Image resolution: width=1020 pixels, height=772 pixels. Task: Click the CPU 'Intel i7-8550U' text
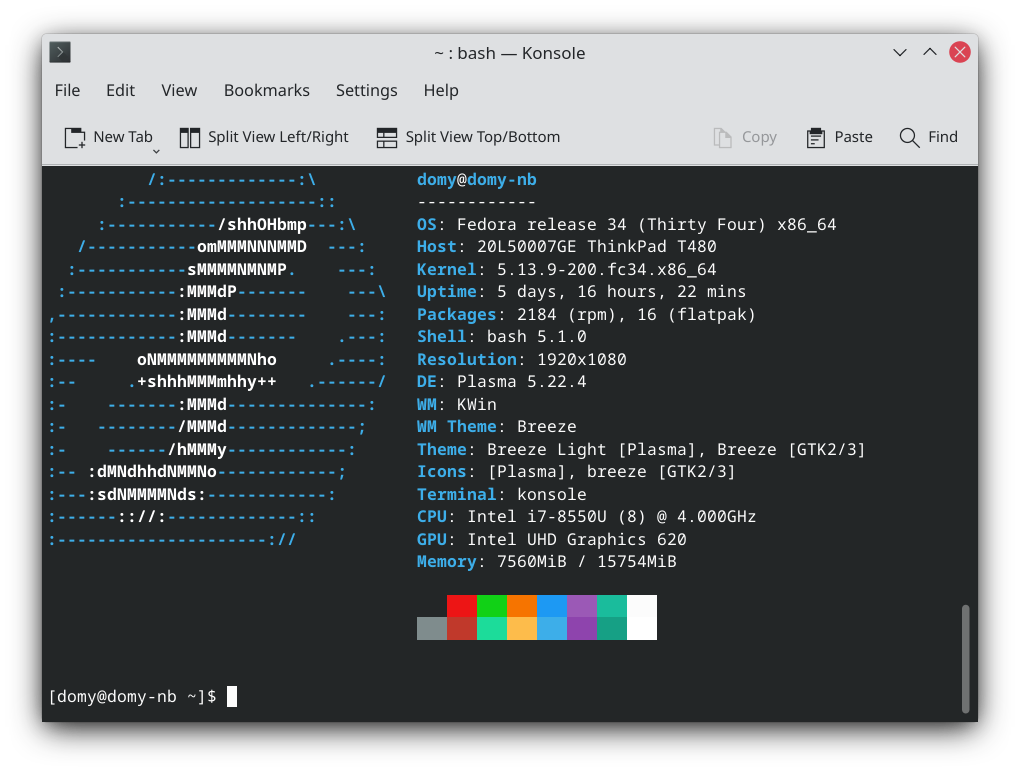coord(537,516)
